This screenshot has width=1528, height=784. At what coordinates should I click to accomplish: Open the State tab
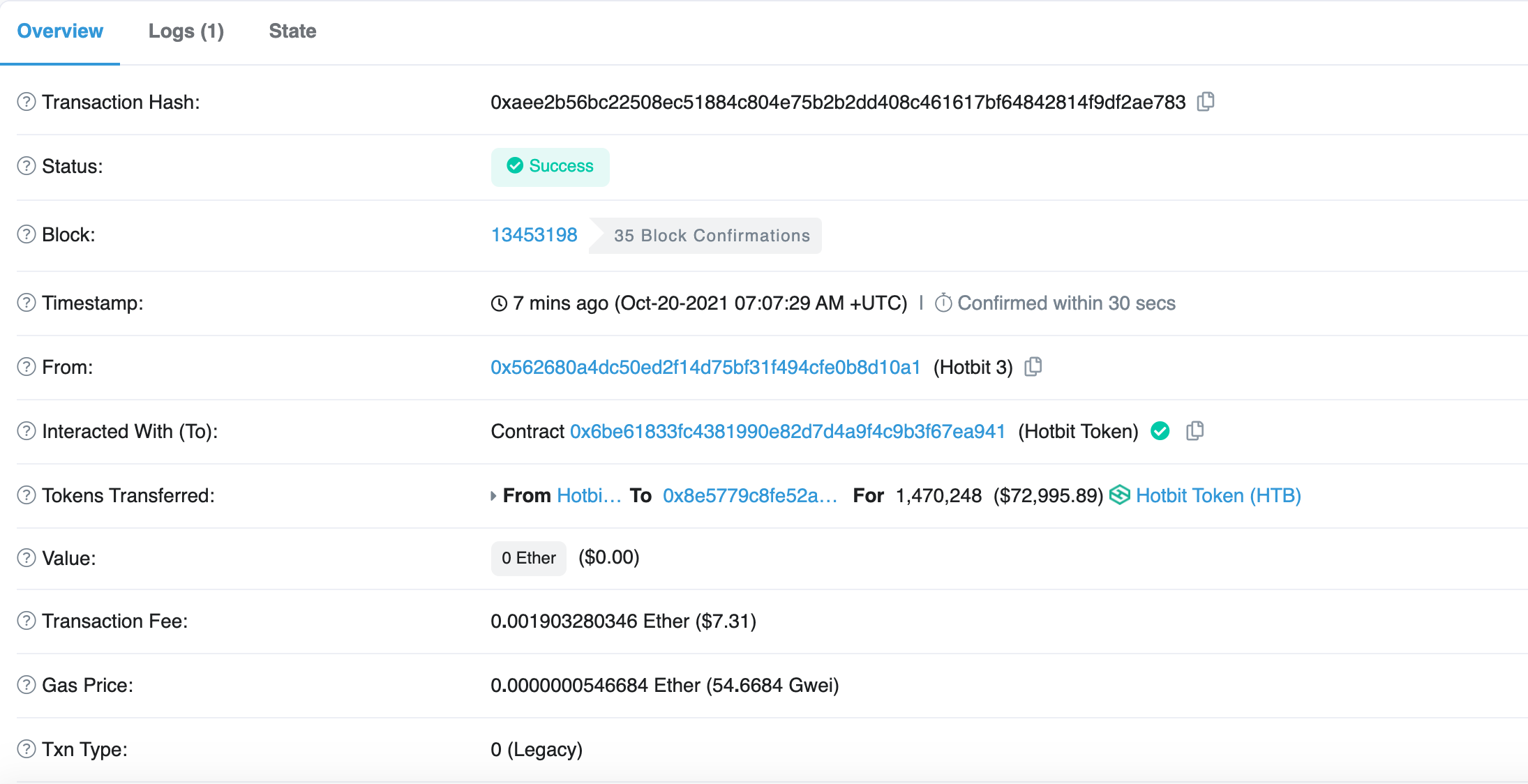tap(292, 31)
